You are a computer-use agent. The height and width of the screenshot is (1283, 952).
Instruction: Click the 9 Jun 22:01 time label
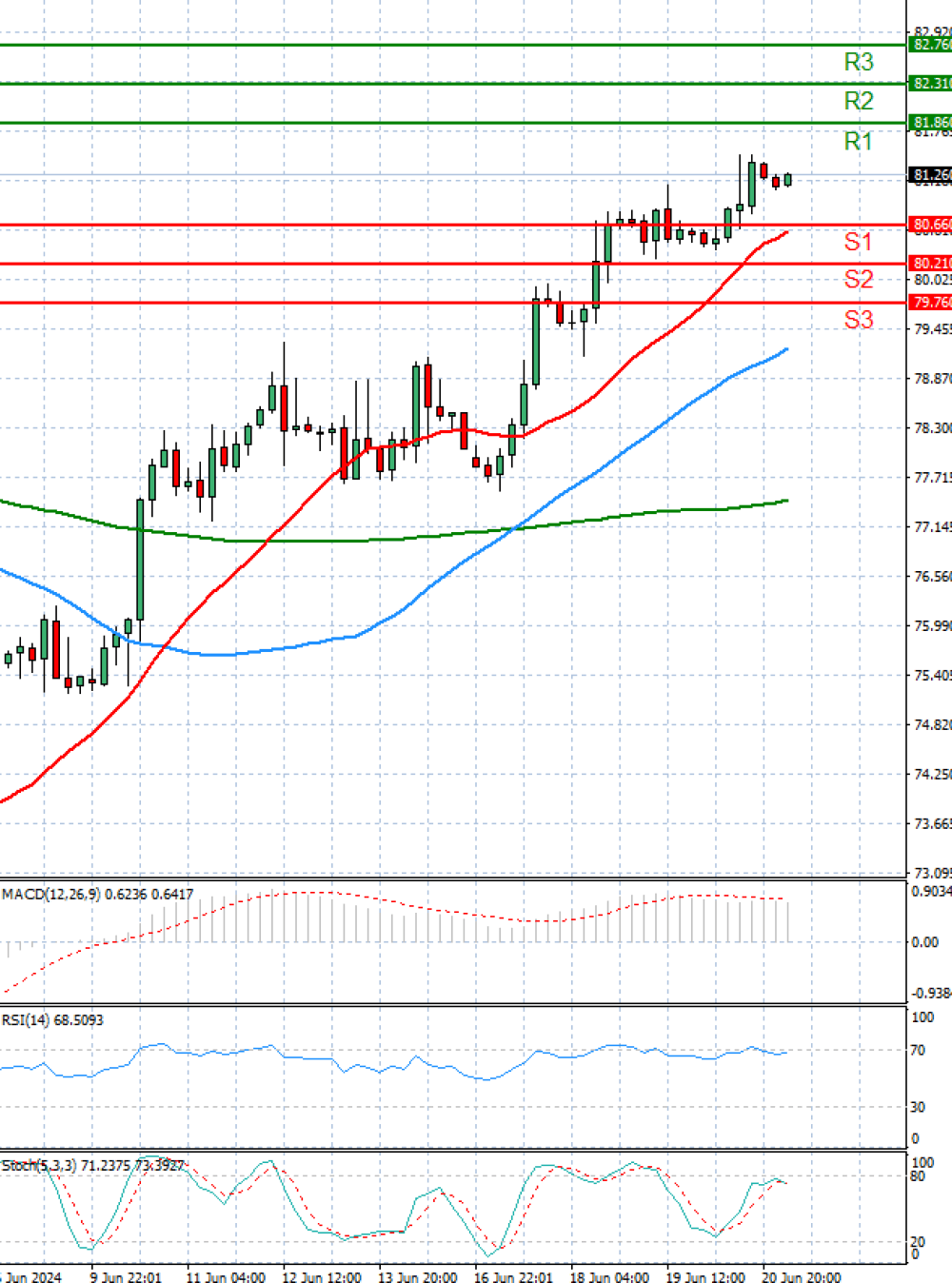(x=126, y=1277)
